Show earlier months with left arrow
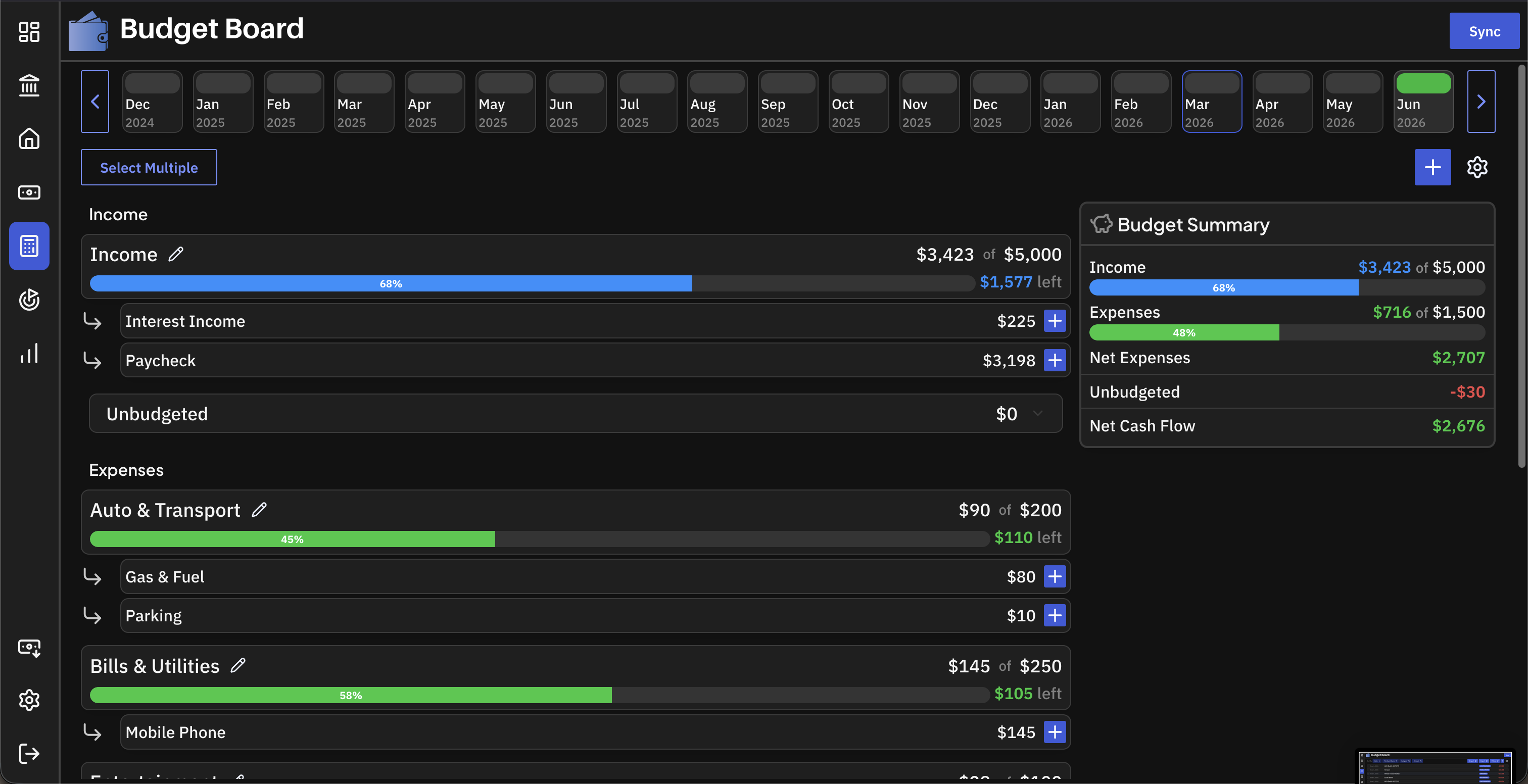The height and width of the screenshot is (784, 1528). pos(95,102)
